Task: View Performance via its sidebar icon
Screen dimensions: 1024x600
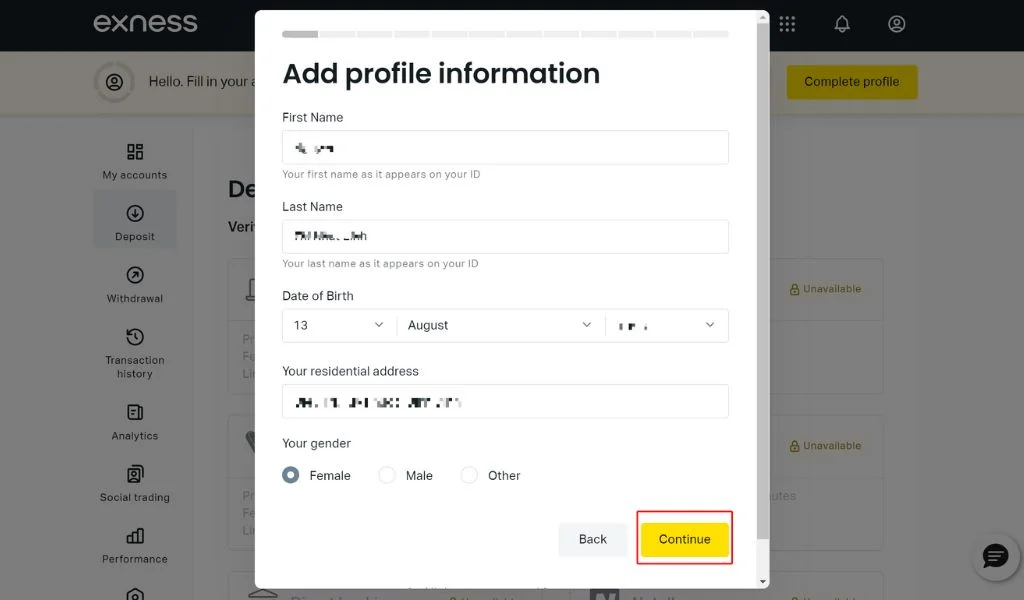Action: [134, 545]
